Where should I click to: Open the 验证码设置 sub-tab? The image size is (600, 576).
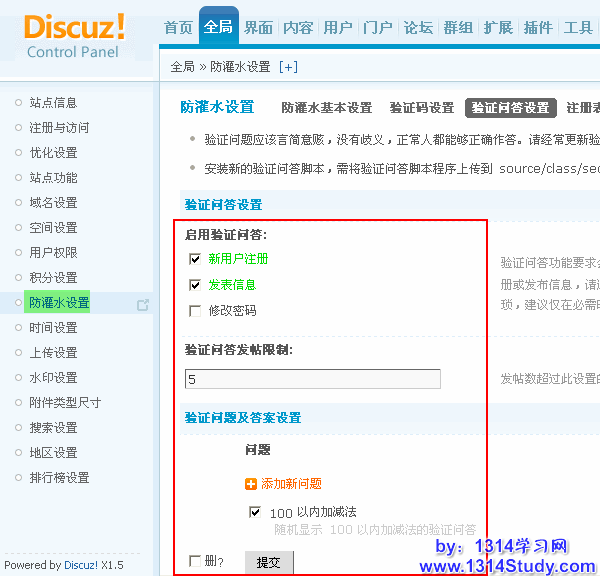tap(421, 108)
